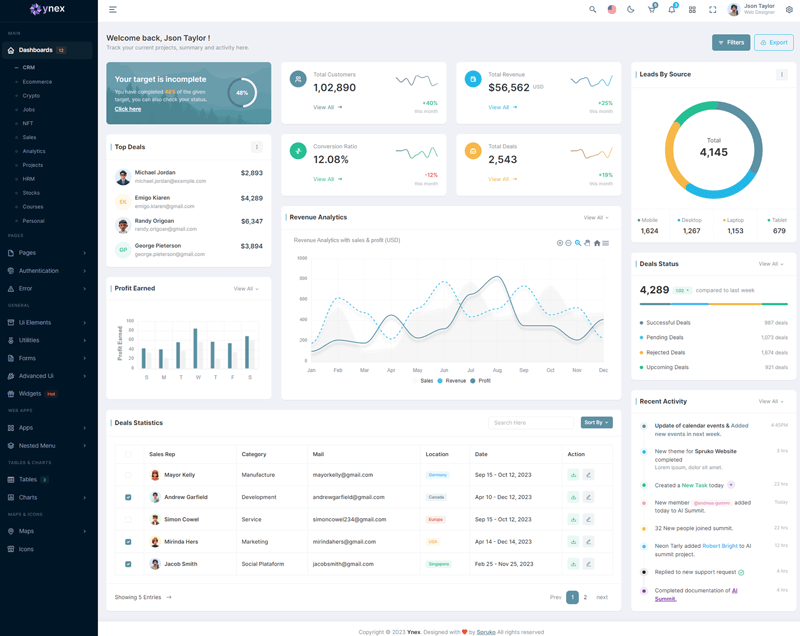Click the home reset icon on Revenue chart
This screenshot has height=636, width=800.
(597, 243)
